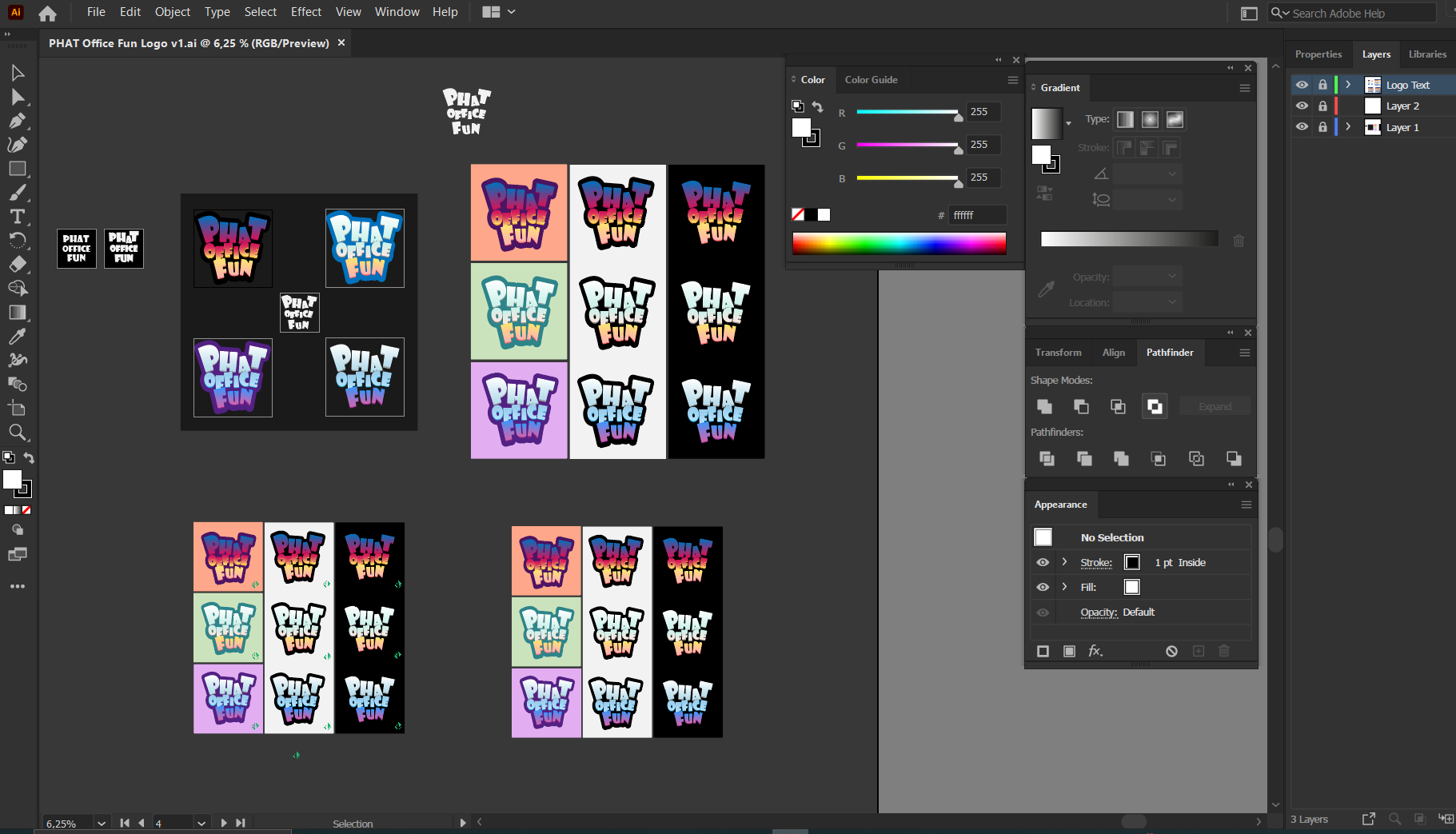
Task: Click the Unite shape mode icon
Action: tap(1044, 406)
